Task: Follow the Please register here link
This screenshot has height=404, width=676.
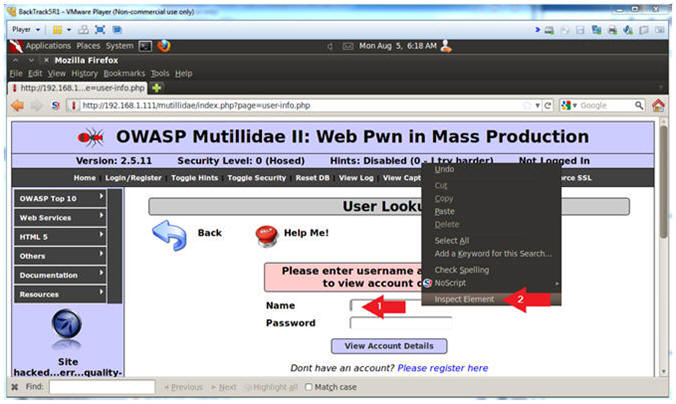Action: (x=443, y=368)
